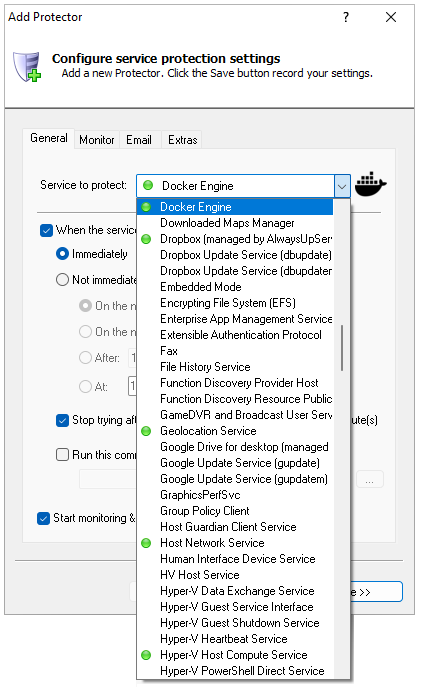Choose Human Interface Device Service

[235, 559]
